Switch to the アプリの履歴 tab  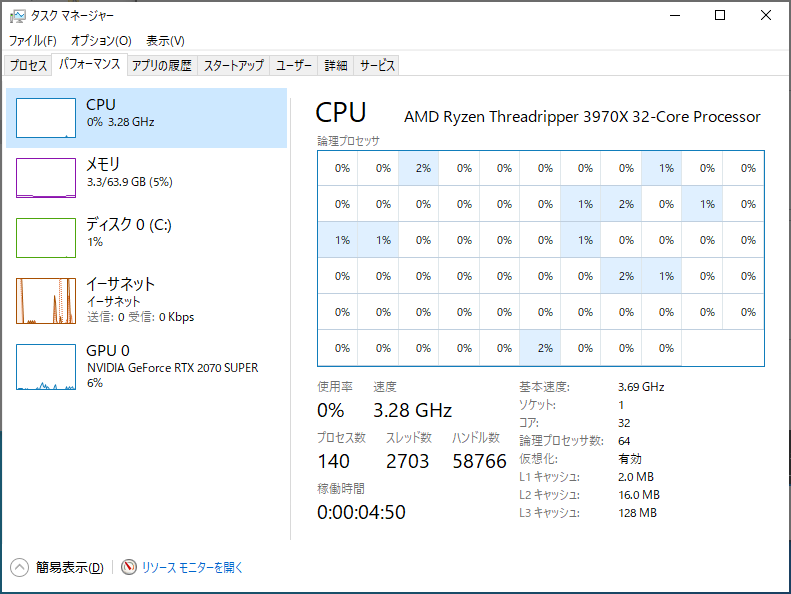tap(161, 66)
